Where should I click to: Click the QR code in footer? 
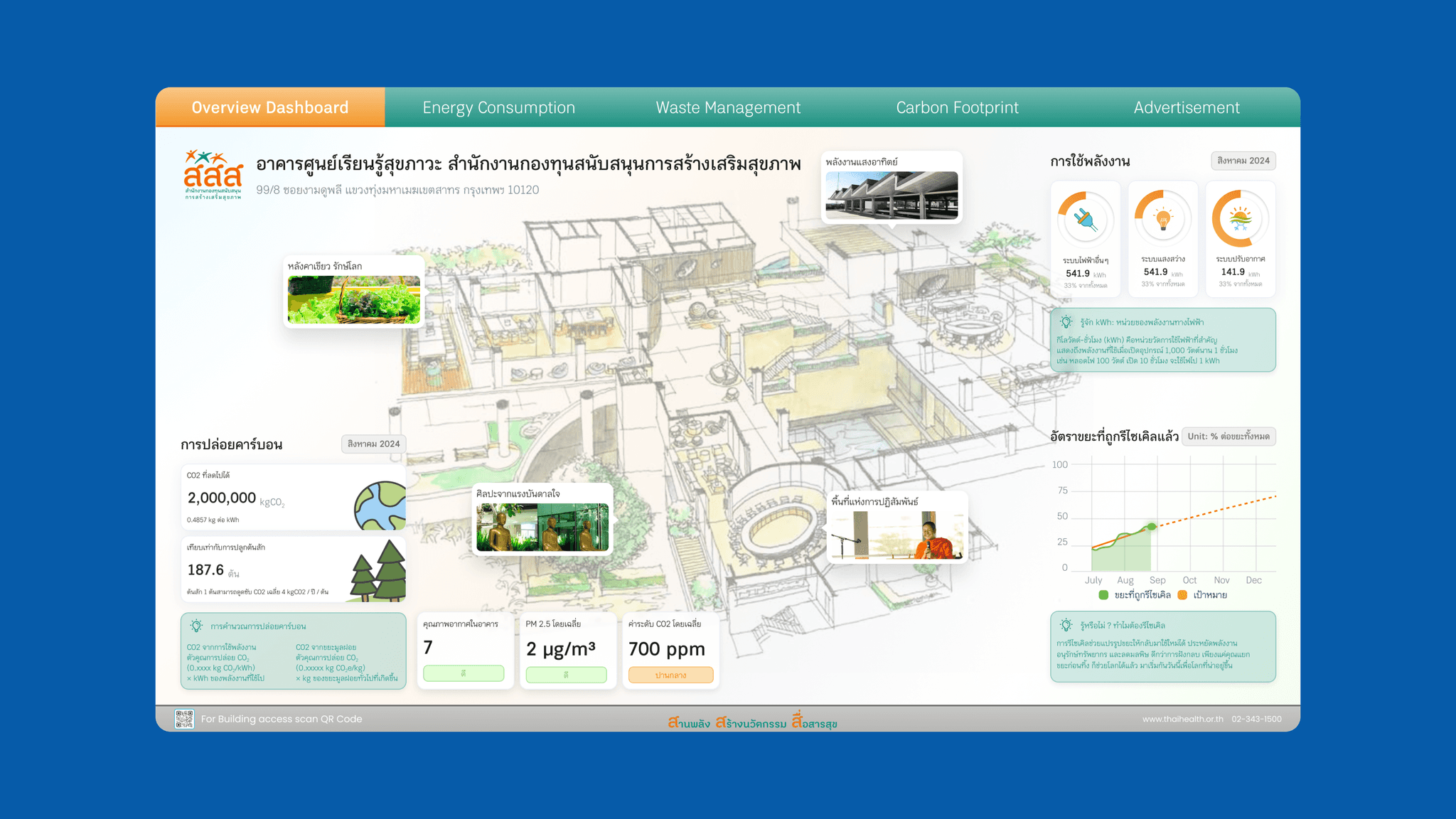coord(184,719)
